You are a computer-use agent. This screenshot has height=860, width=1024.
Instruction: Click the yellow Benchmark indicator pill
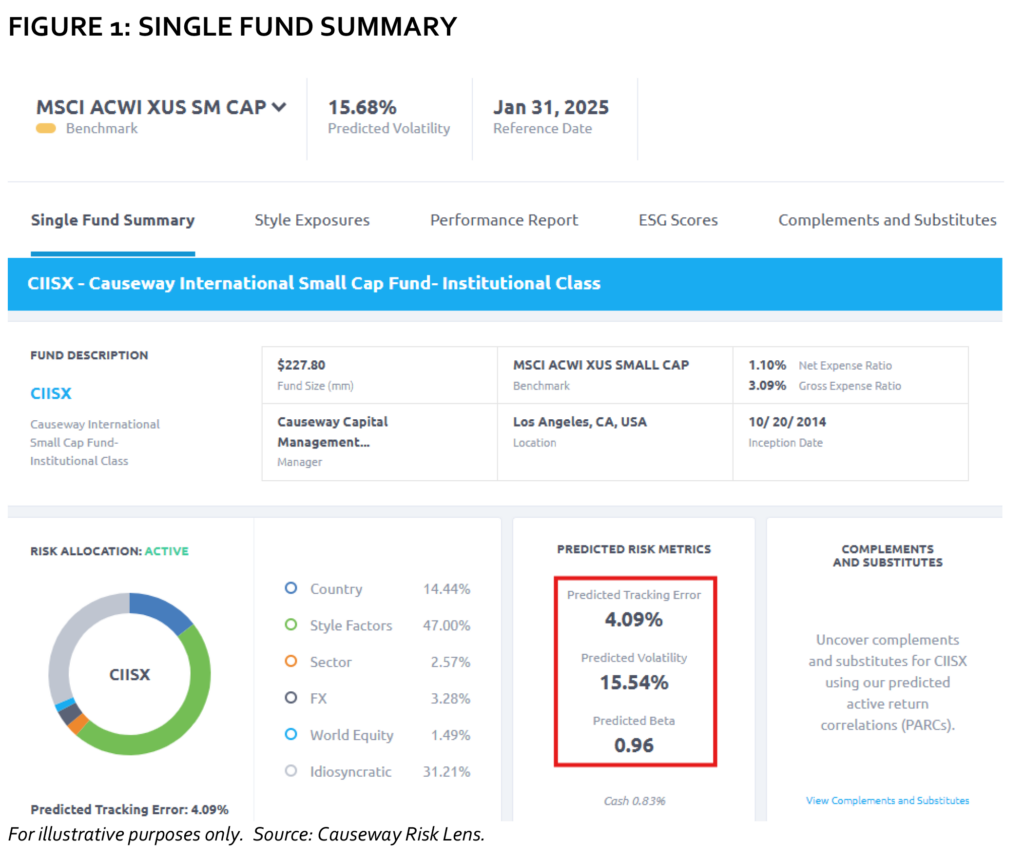point(46,129)
